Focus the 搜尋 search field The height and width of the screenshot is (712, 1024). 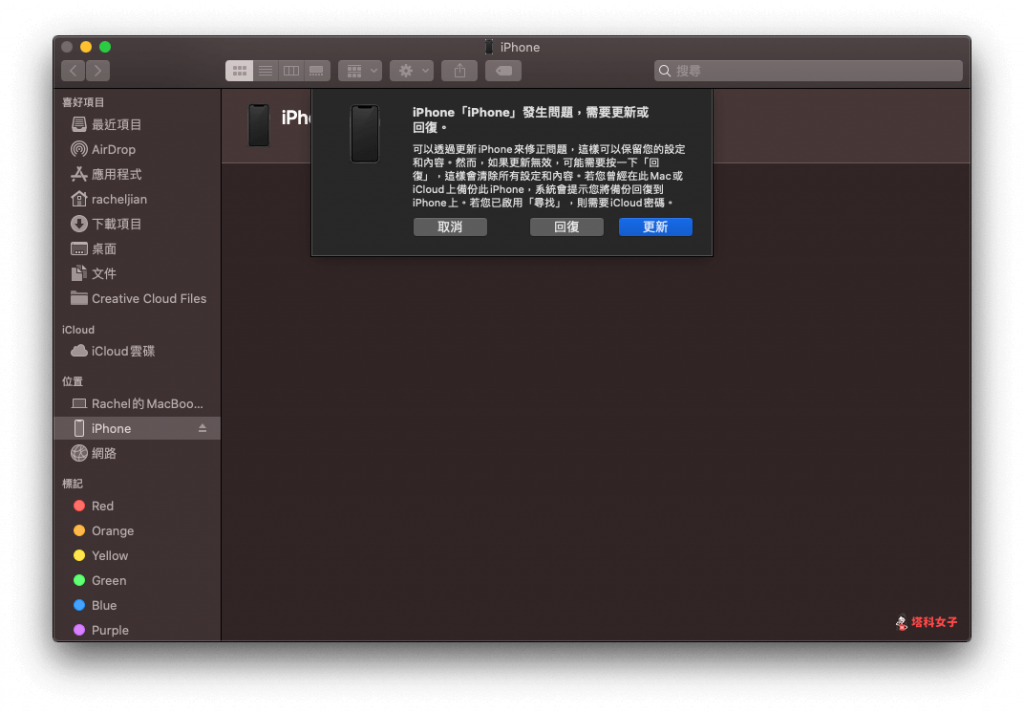click(808, 71)
